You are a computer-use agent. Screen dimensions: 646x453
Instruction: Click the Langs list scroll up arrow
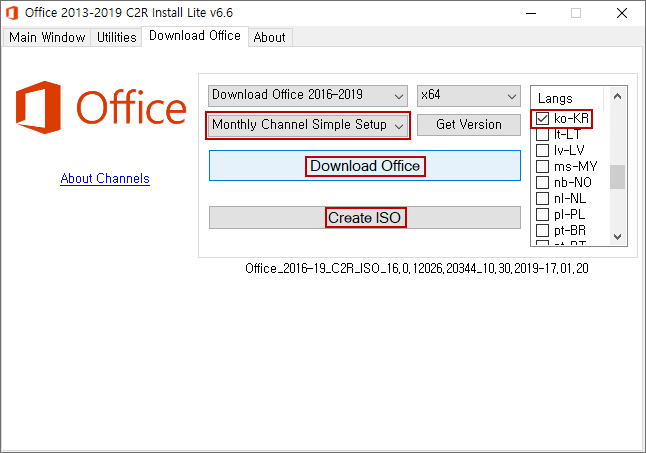click(617, 96)
